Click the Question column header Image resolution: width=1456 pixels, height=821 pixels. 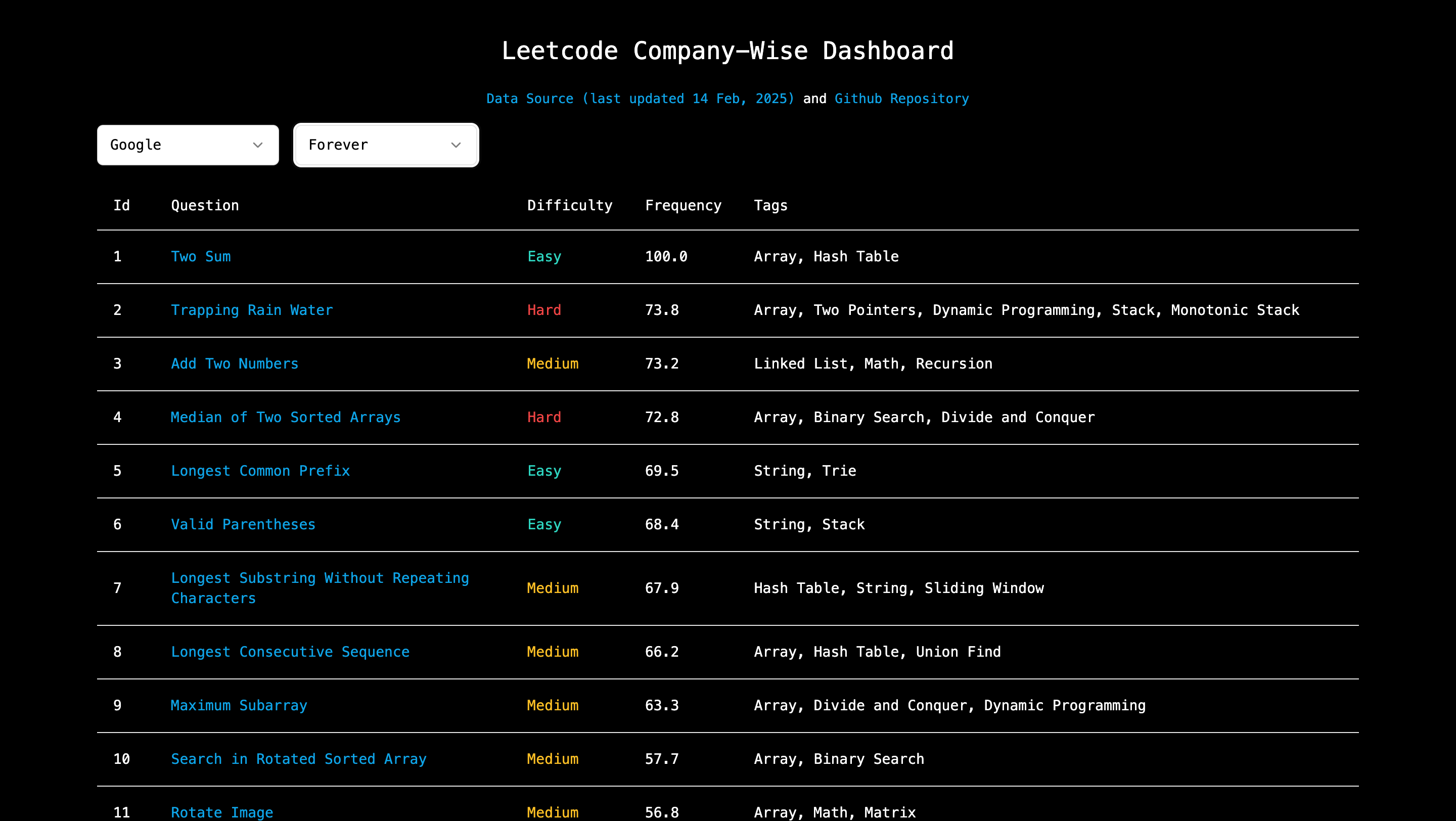click(x=205, y=206)
